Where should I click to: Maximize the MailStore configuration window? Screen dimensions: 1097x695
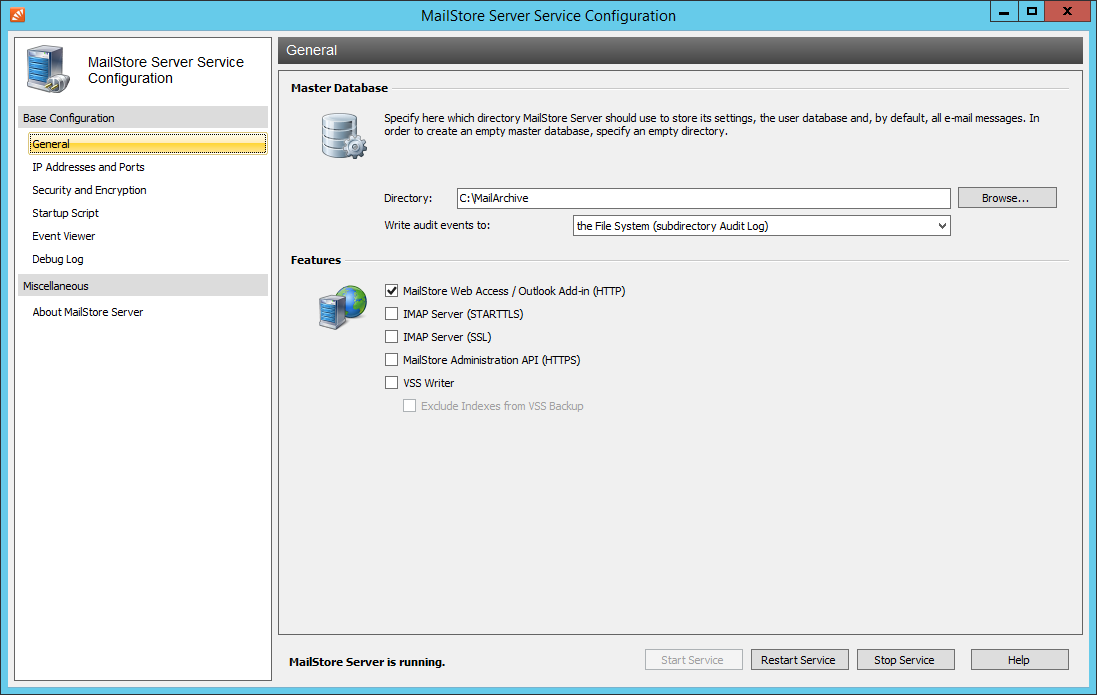[x=1031, y=11]
